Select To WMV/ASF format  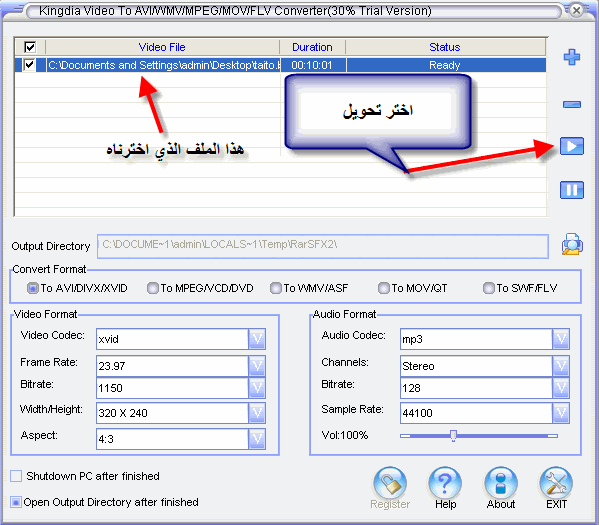click(275, 288)
